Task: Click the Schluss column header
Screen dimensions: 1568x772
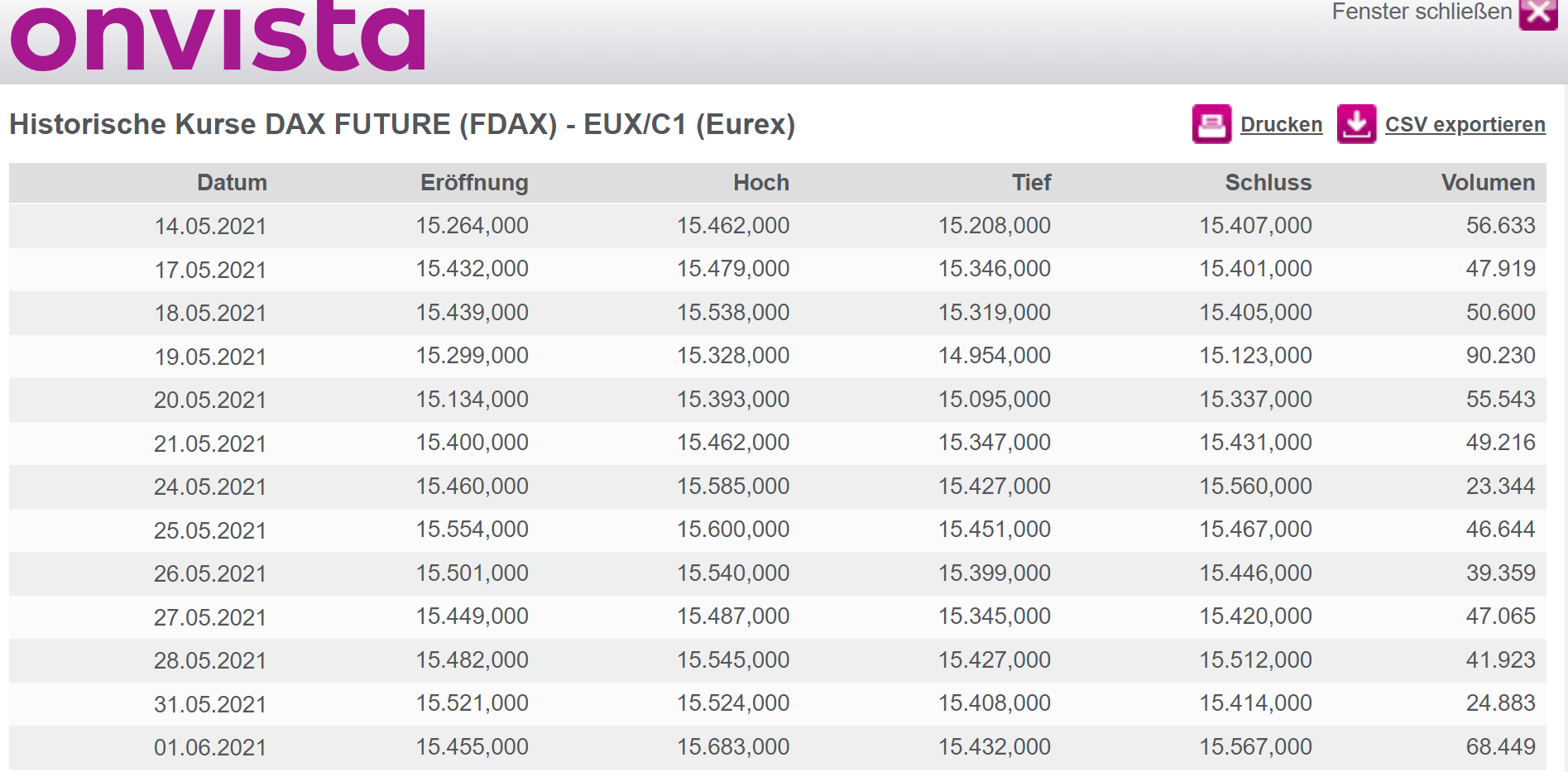Action: tap(1268, 183)
